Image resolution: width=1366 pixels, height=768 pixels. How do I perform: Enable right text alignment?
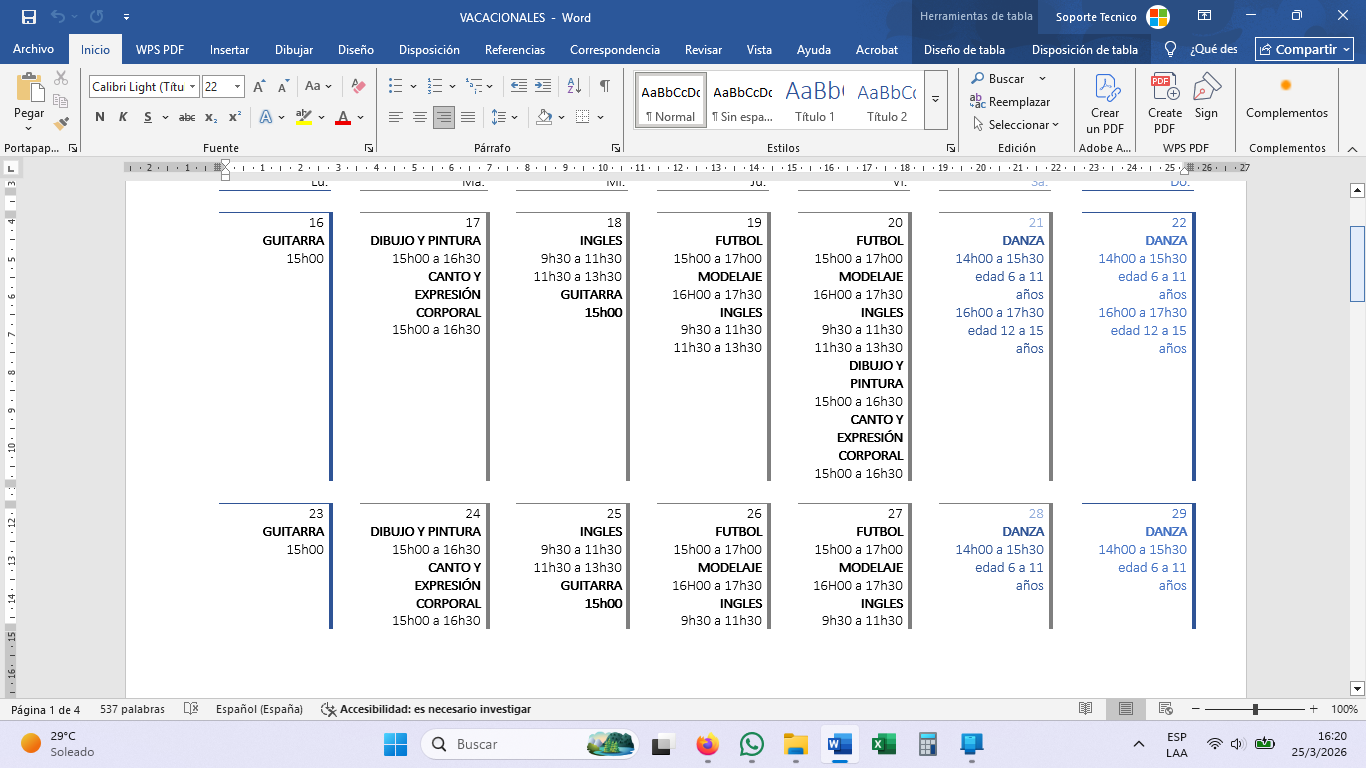pos(443,117)
